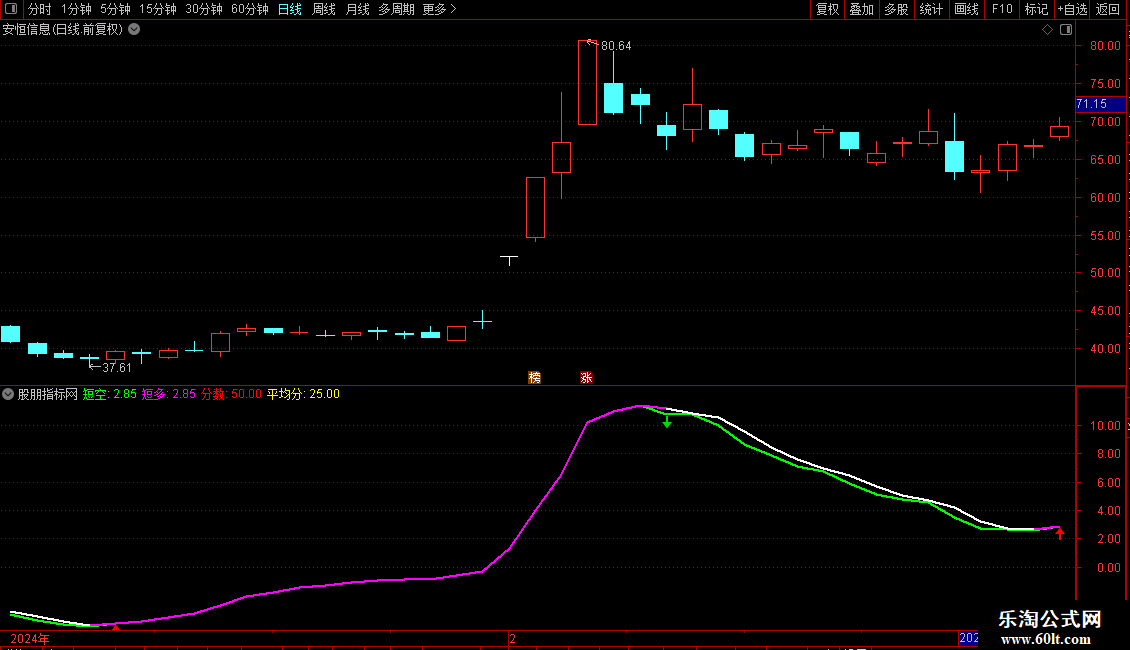
Task: Select the 30分钟 period
Action: coord(203,9)
